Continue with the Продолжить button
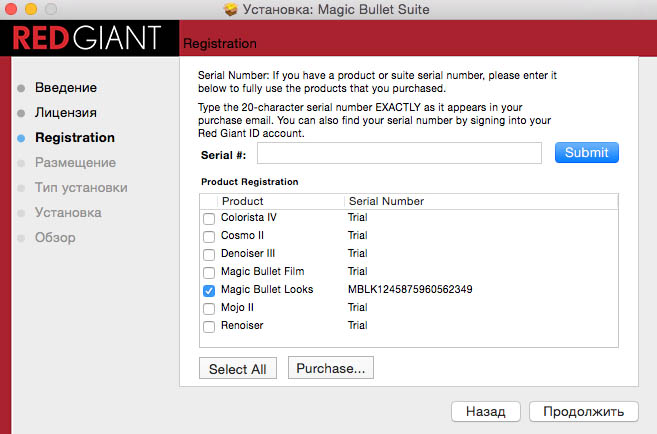The image size is (657, 434). [584, 411]
